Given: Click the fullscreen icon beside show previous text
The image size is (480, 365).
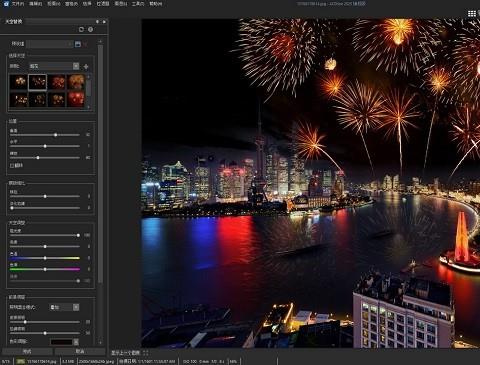Looking at the screenshot, I should pos(146,353).
